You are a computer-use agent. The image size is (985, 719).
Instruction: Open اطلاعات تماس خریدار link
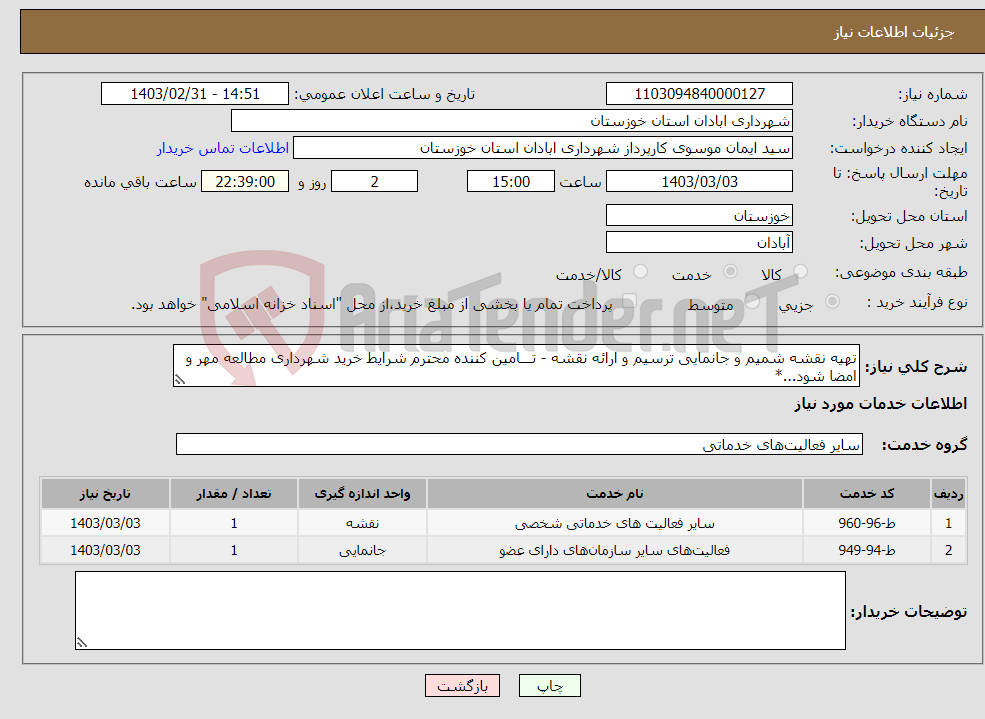223,148
